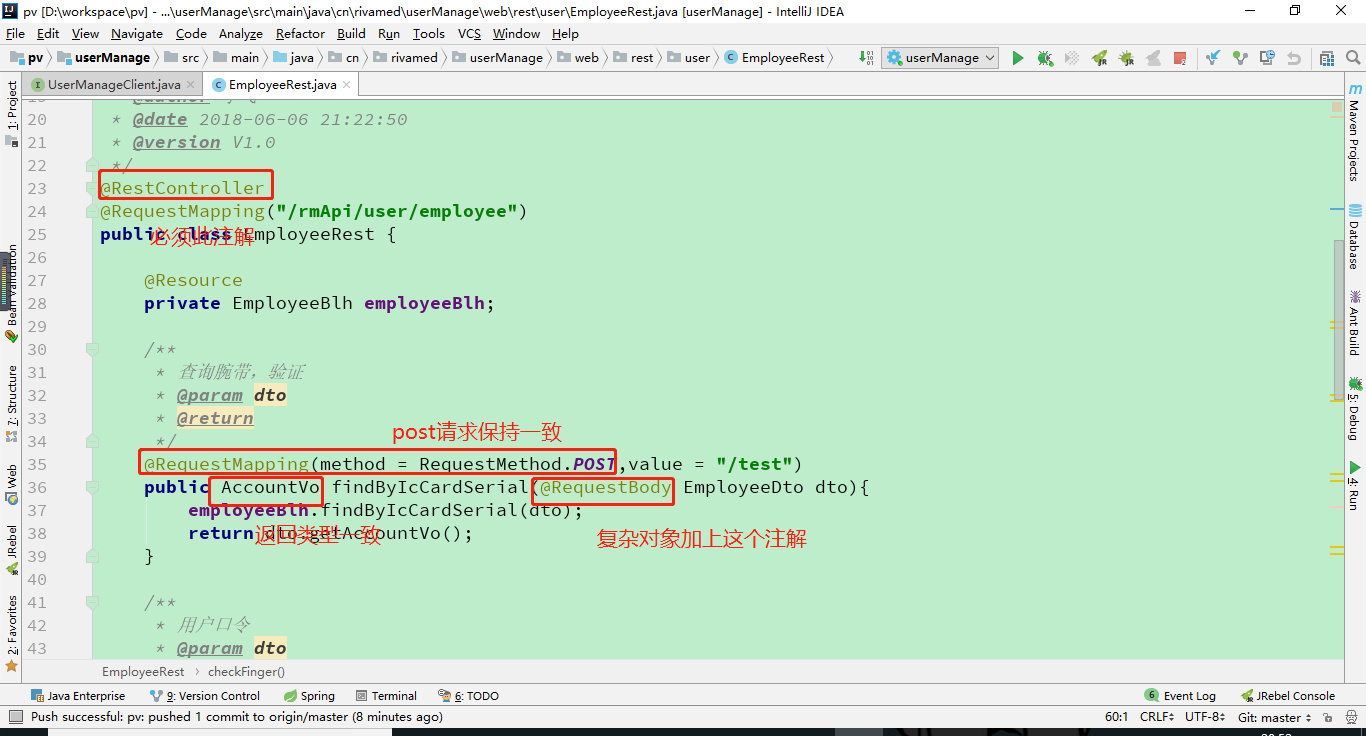Click the editor vertical scrollbar thumb
The image size is (1366, 736).
point(1338,320)
